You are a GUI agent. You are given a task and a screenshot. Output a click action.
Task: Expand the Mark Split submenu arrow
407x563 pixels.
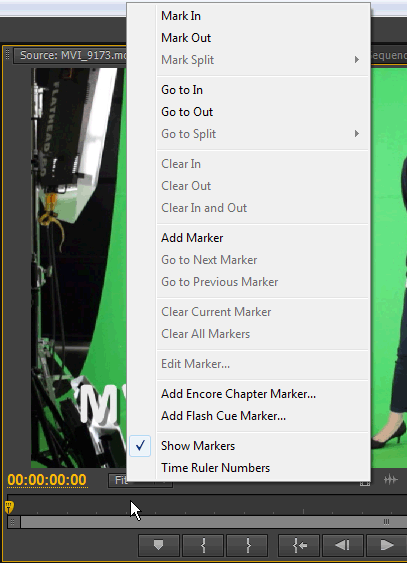point(356,60)
